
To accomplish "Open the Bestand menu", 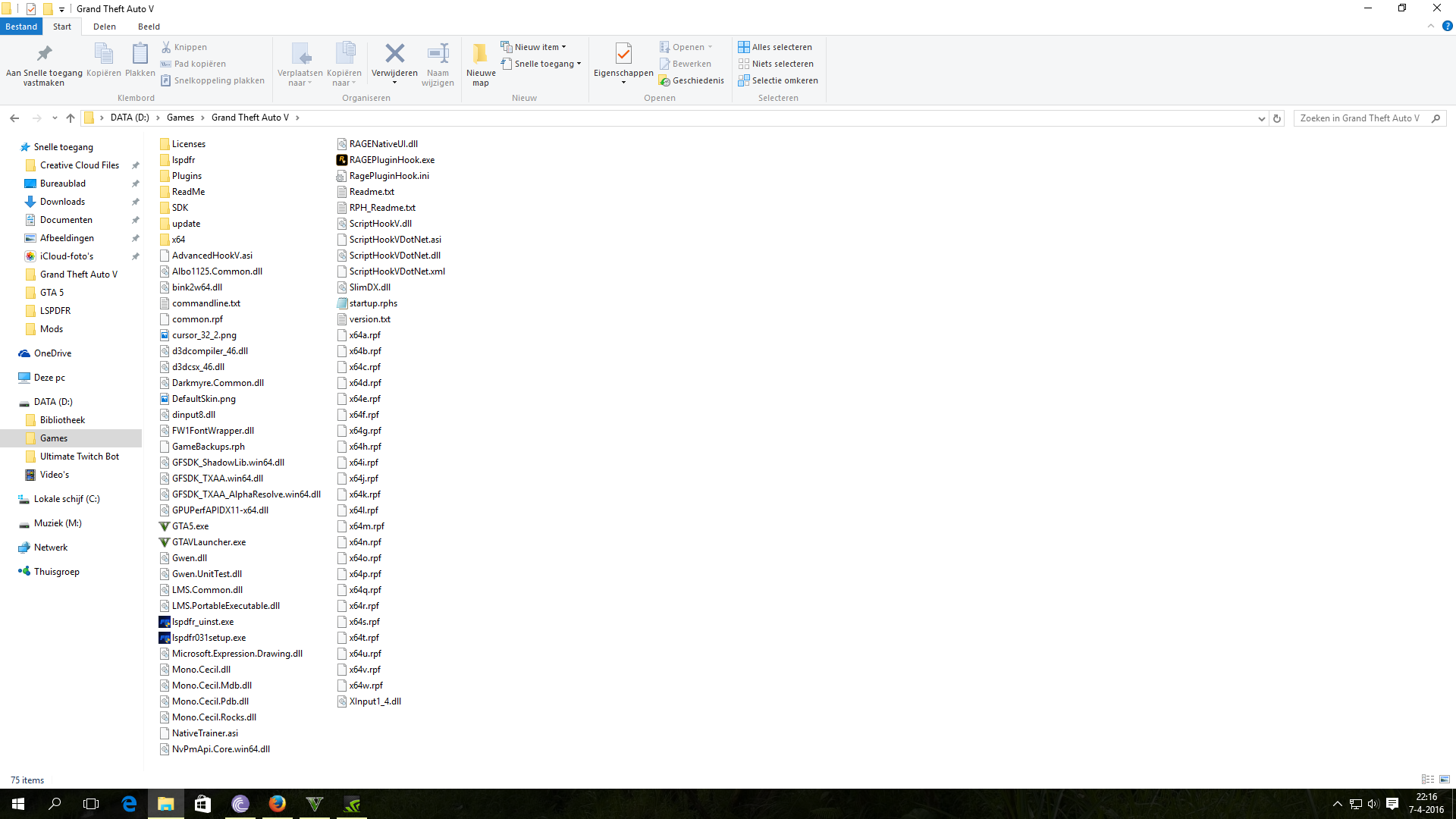I will [21, 27].
